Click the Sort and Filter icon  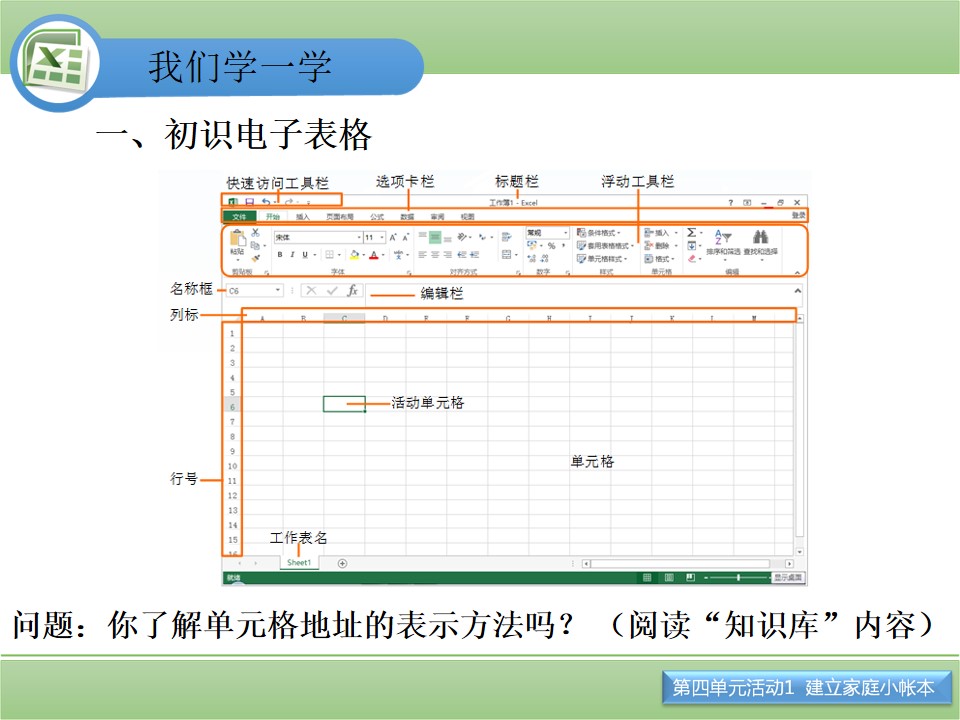click(x=722, y=237)
